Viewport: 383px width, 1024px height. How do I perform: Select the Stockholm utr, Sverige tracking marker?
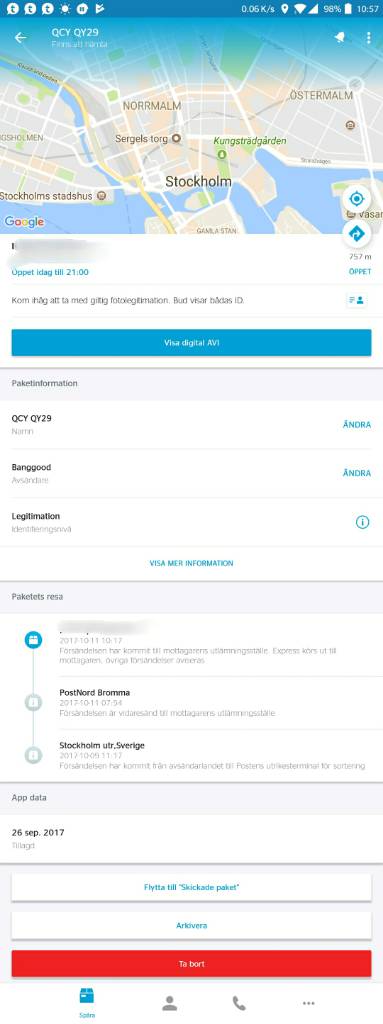coord(33,755)
